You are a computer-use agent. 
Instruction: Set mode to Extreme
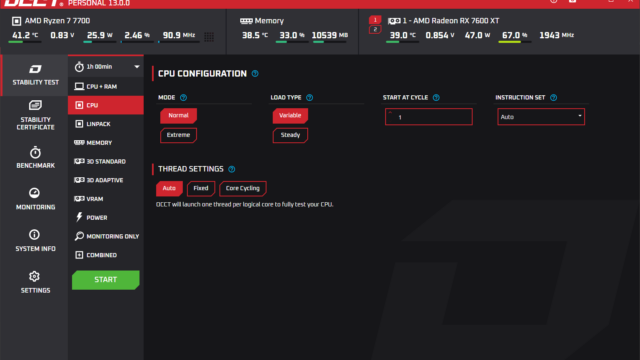tap(178, 135)
